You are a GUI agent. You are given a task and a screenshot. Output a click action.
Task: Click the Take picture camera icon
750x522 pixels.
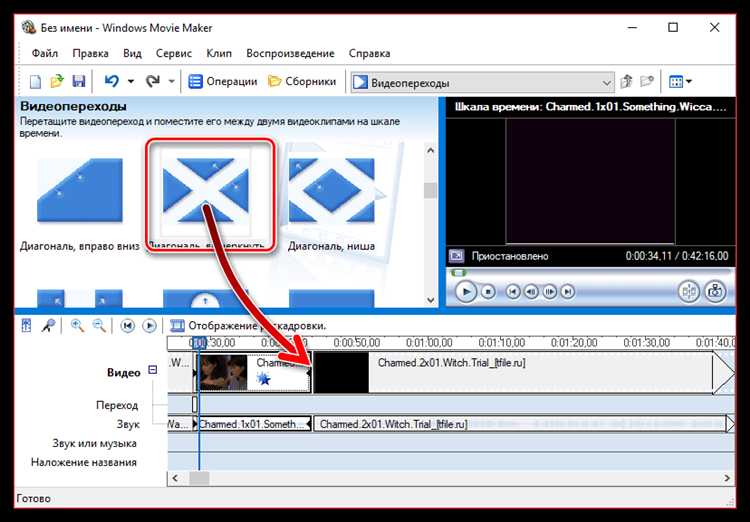pos(715,292)
